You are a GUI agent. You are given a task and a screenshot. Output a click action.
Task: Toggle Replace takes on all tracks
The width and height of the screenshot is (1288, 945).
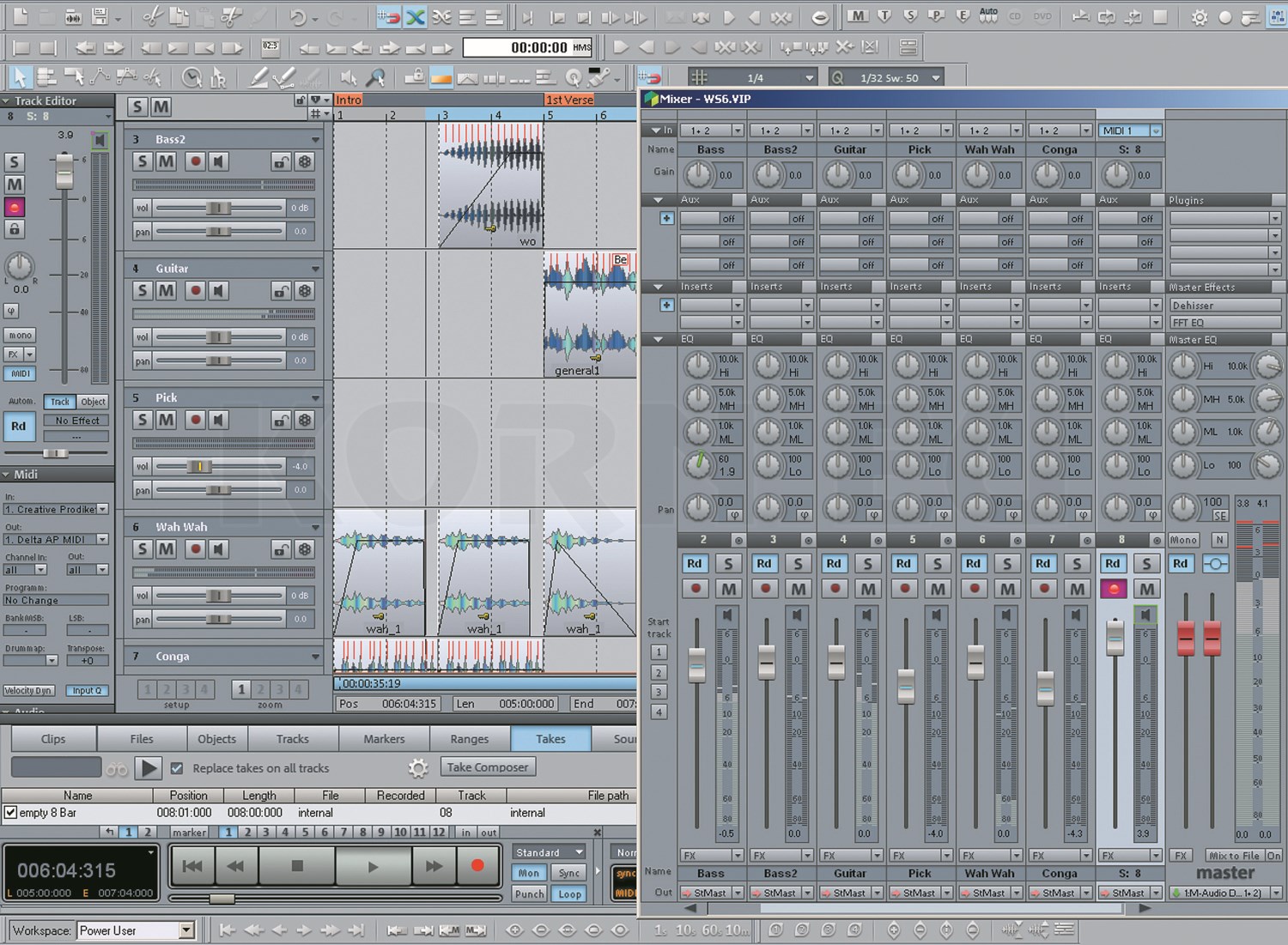click(x=177, y=767)
